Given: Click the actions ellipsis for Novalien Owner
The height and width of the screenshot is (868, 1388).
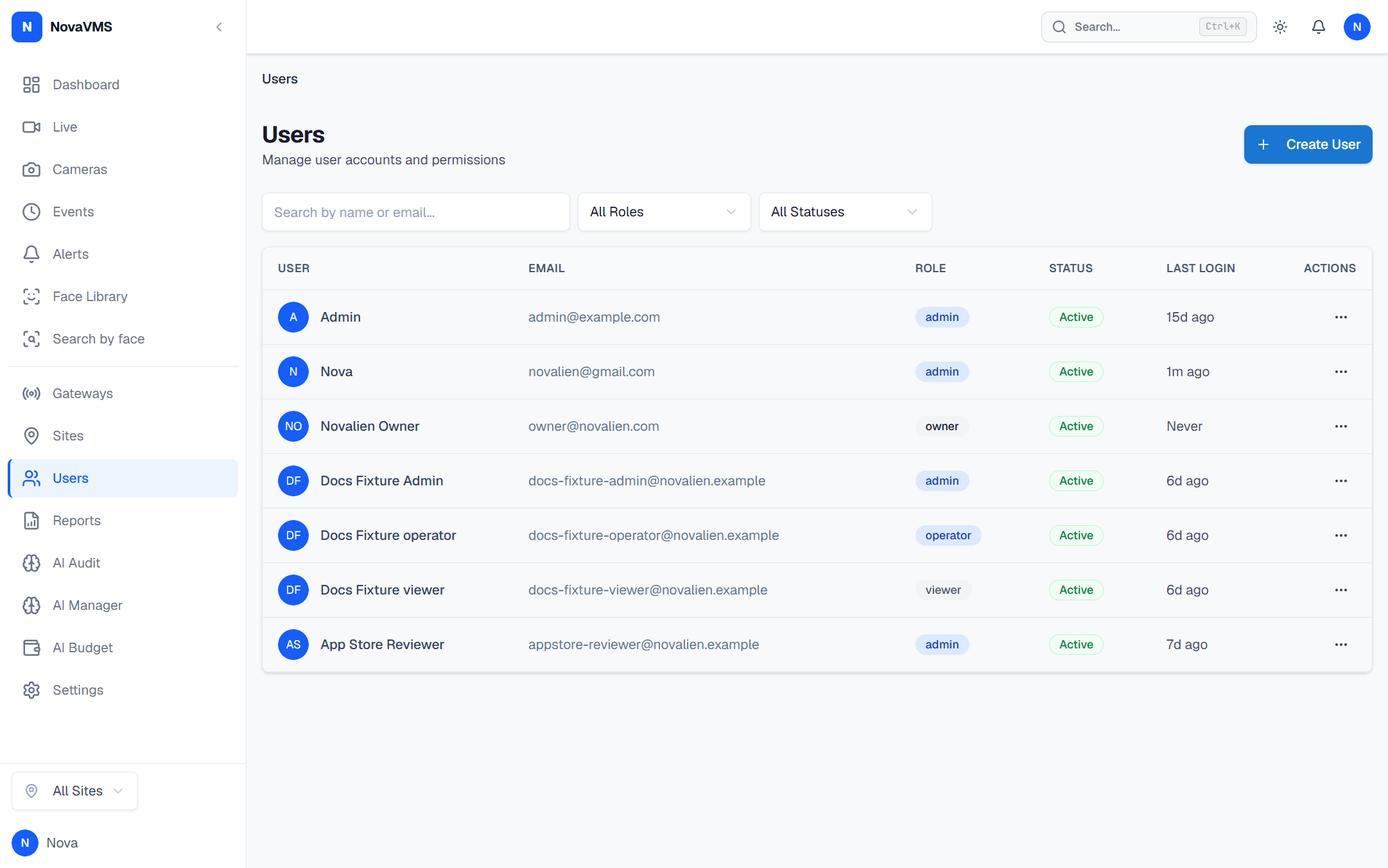Looking at the screenshot, I should point(1341,426).
